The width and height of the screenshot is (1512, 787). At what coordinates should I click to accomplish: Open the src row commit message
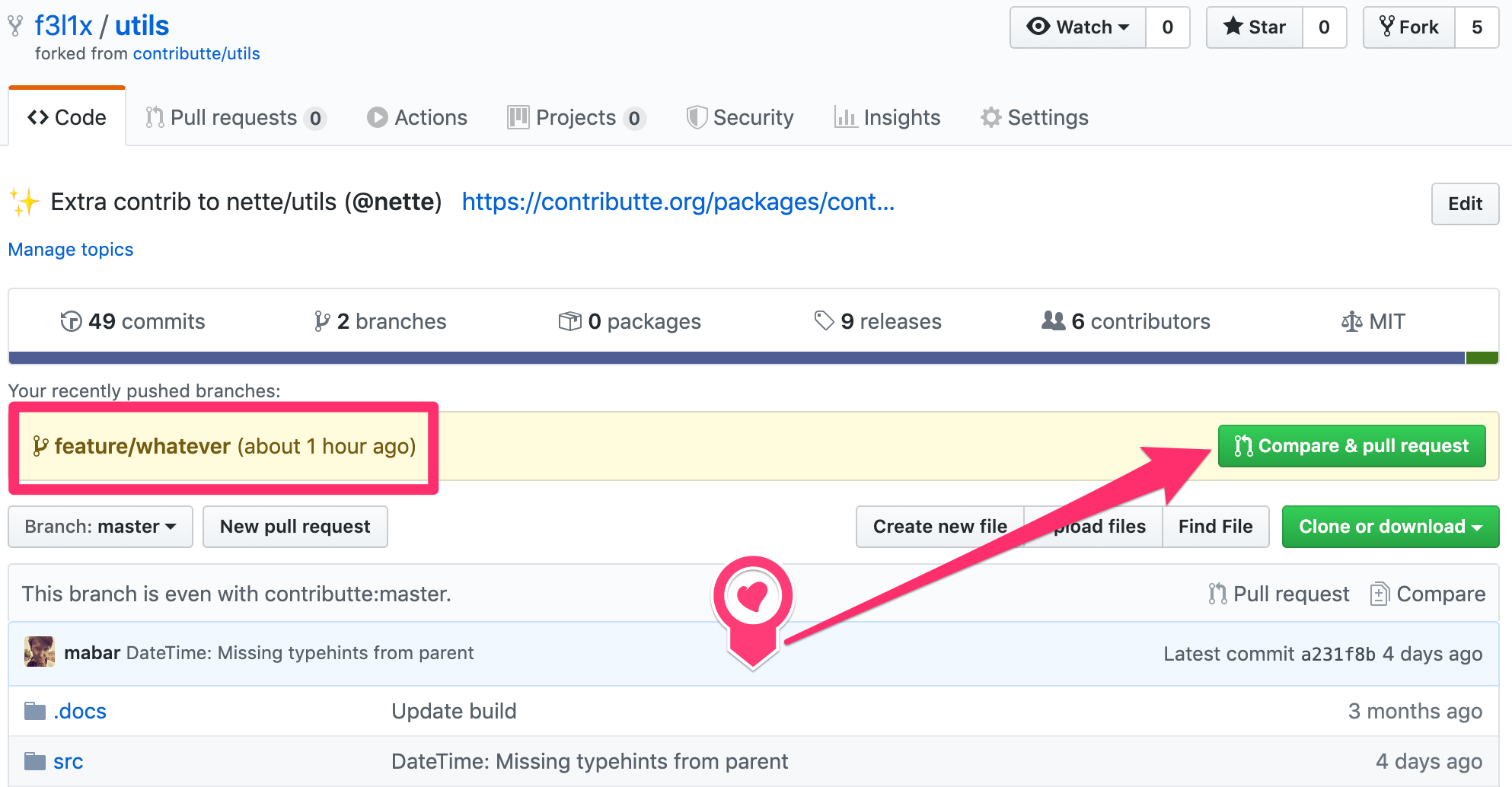(590, 762)
